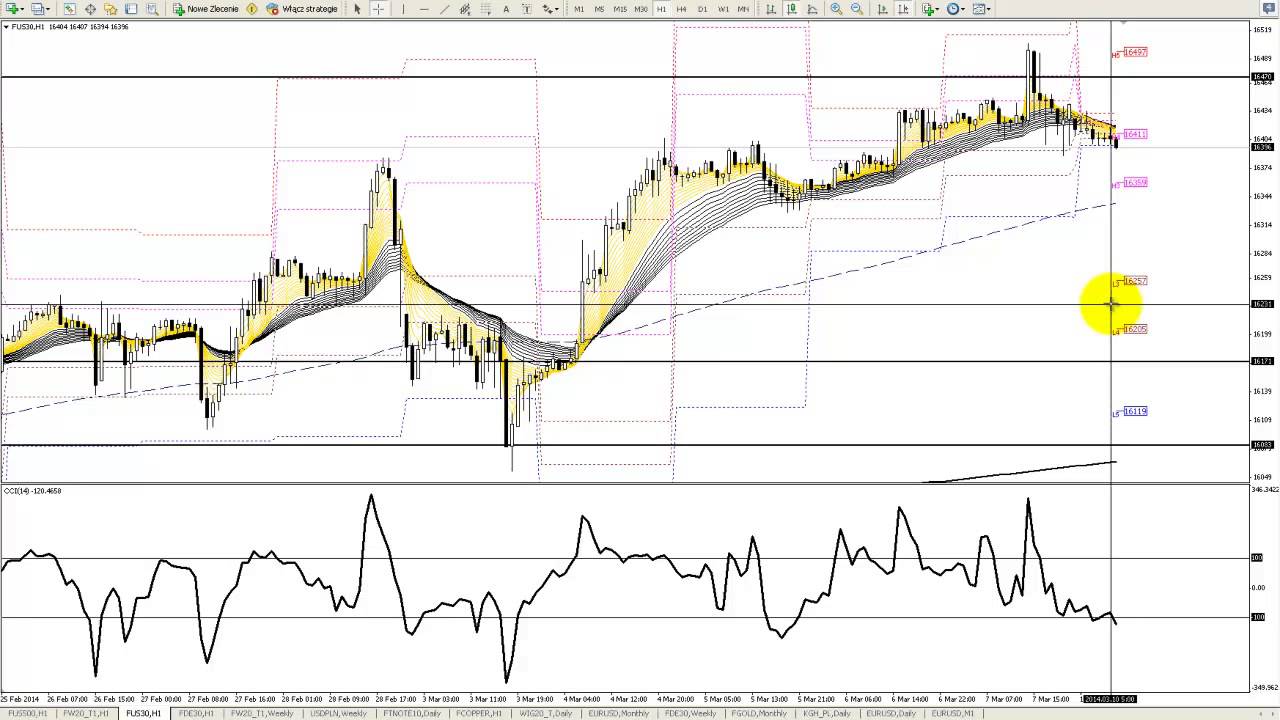Select the Fibonacci retracement tool
Image resolution: width=1280 pixels, height=720 pixels.
(485, 9)
